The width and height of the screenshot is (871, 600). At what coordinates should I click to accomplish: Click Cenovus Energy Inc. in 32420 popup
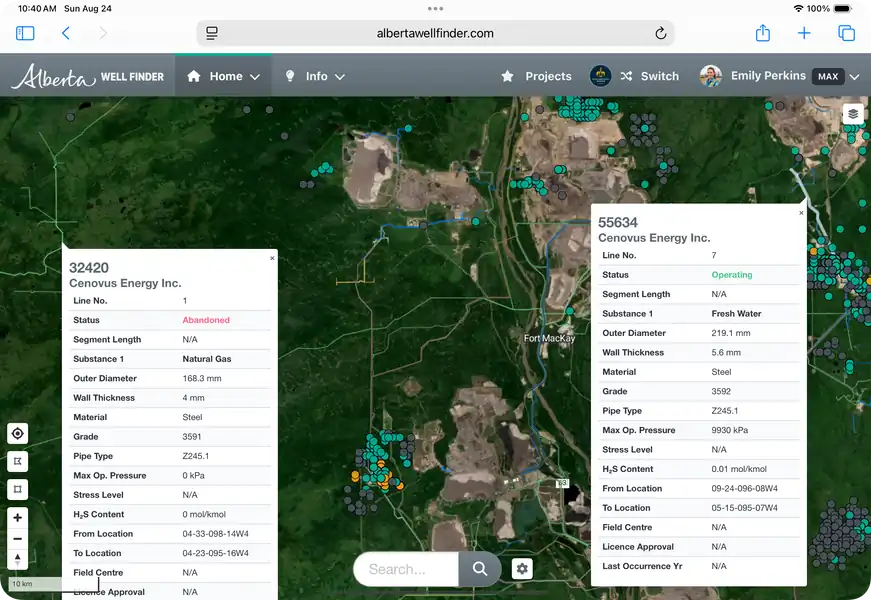[125, 283]
